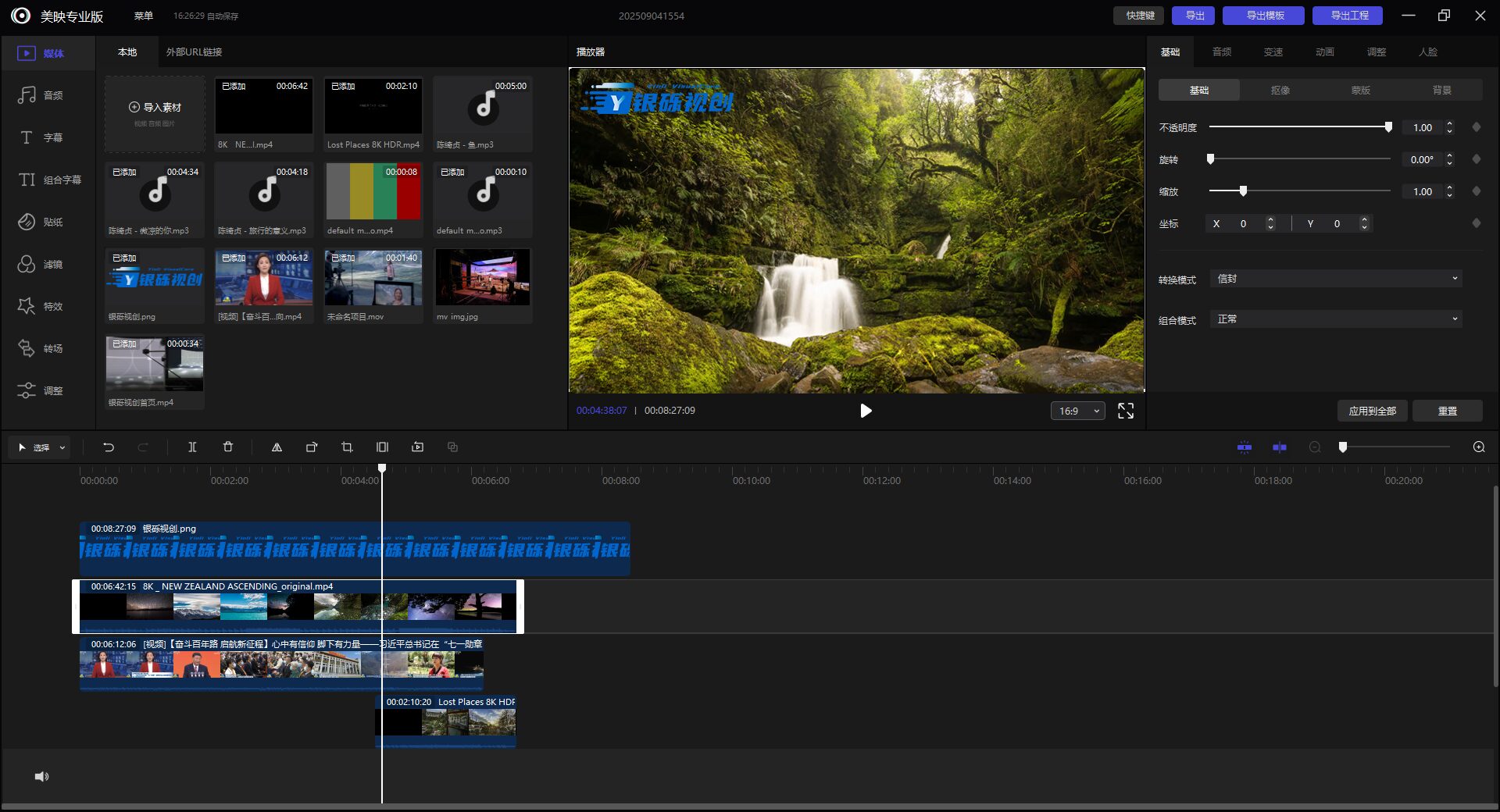Click the delete trash icon in timeline toolbar
Image resolution: width=1500 pixels, height=812 pixels.
click(228, 447)
